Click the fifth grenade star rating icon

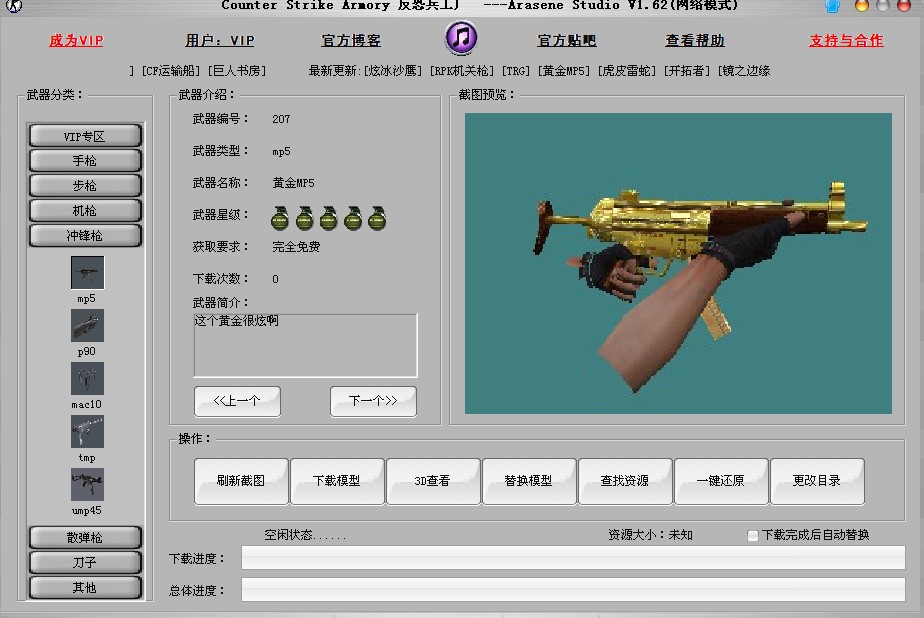point(377,218)
